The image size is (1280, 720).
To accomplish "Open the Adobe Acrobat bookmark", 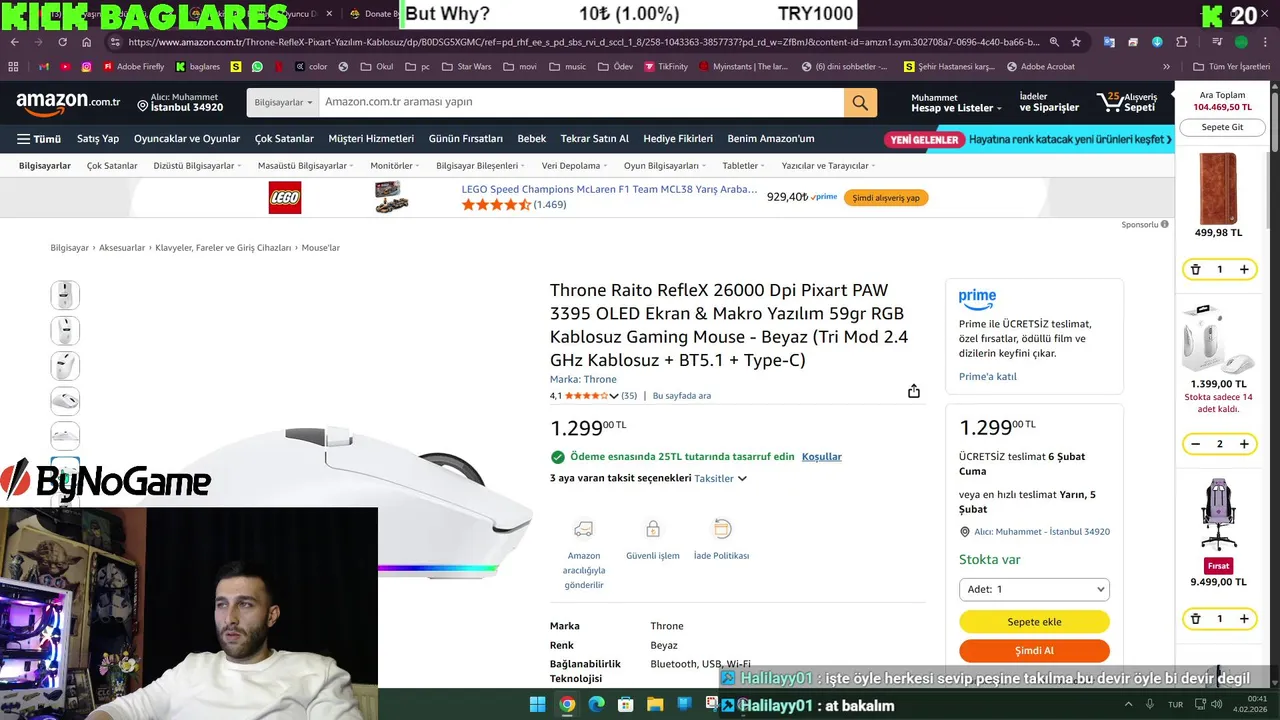I will [1041, 67].
